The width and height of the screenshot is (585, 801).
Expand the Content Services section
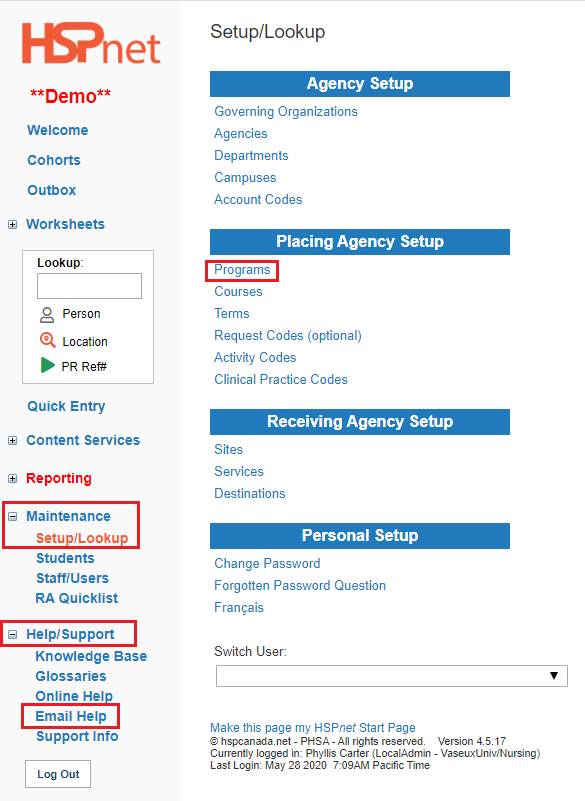point(13,440)
